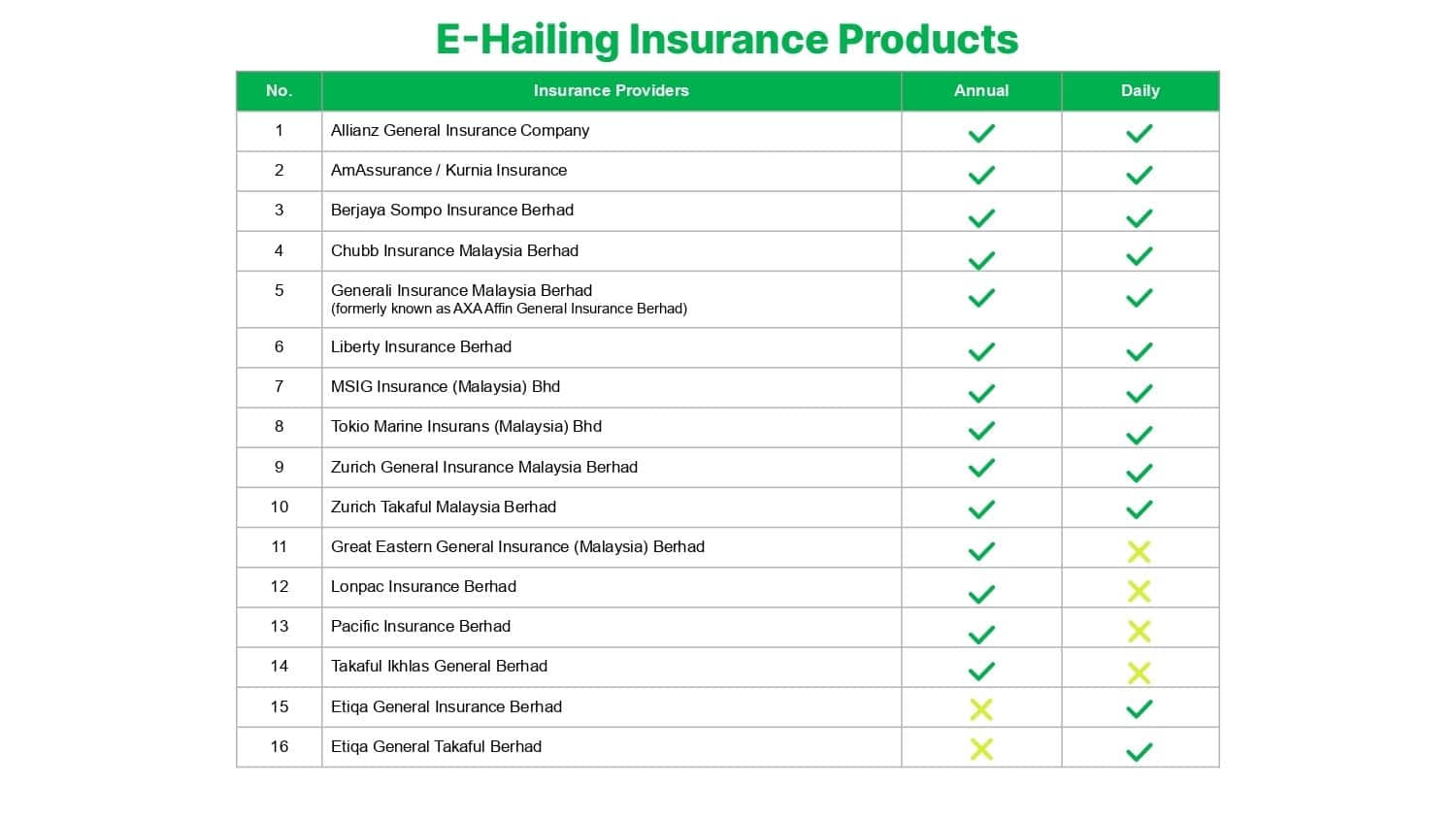Click Allianz Daily green checkmark
The width and height of the screenshot is (1456, 819).
(1140, 133)
